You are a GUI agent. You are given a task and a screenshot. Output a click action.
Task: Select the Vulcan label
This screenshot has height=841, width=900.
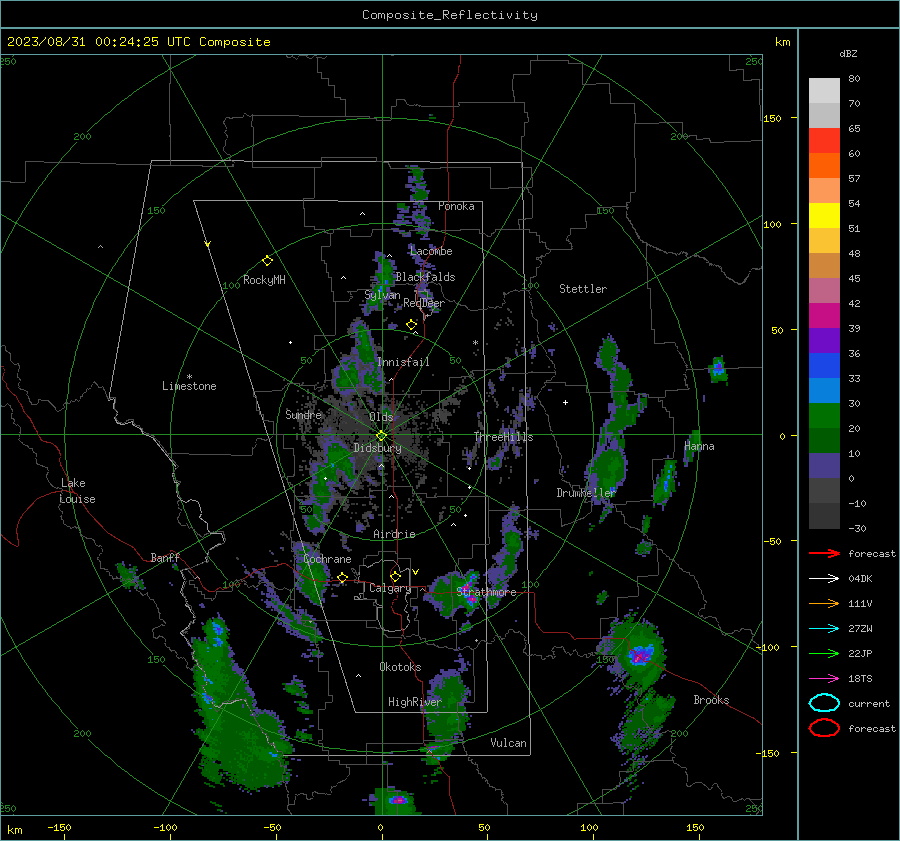pos(508,743)
